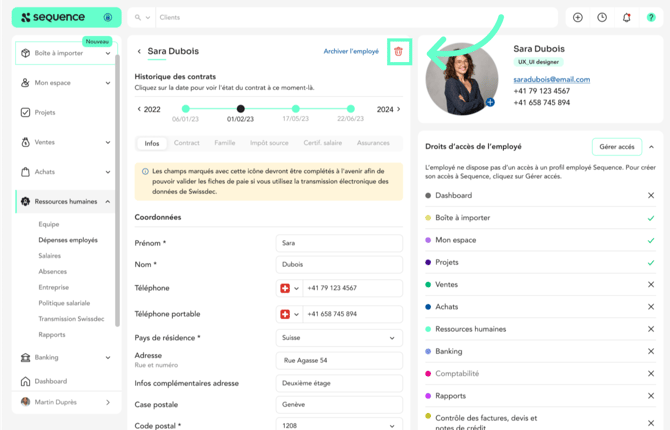Open the notifications bell icon

point(627,18)
